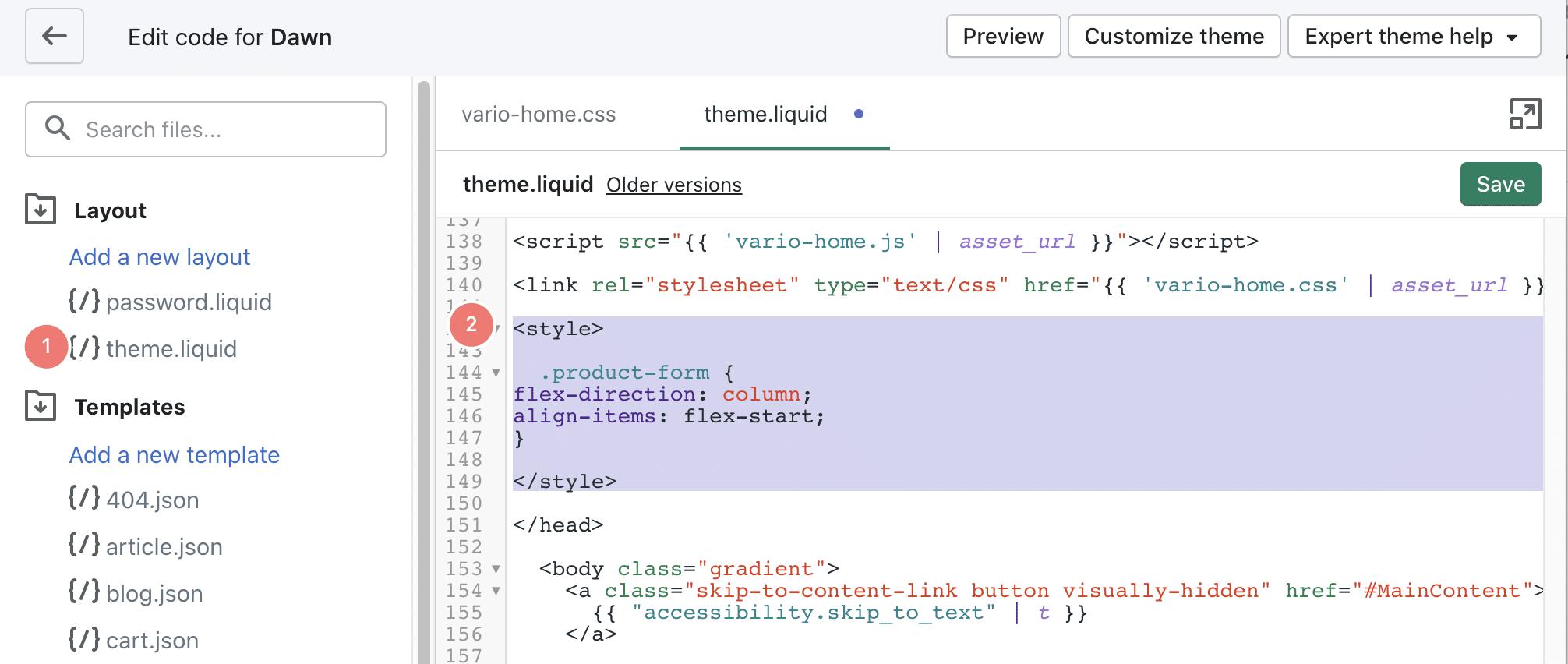
Task: Open cart.json template
Action: click(152, 640)
